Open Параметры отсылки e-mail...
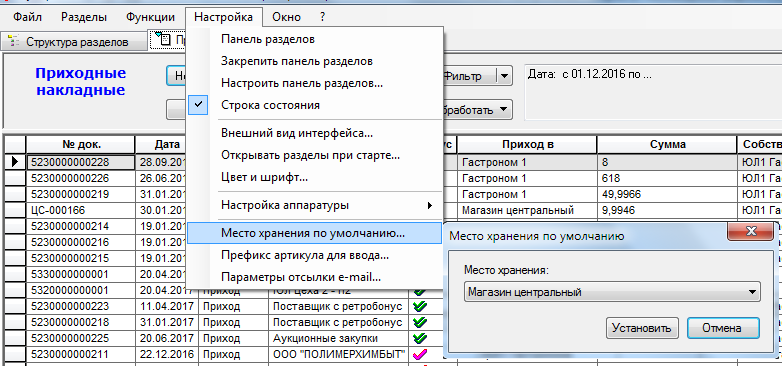The width and height of the screenshot is (782, 366). [x=315, y=277]
